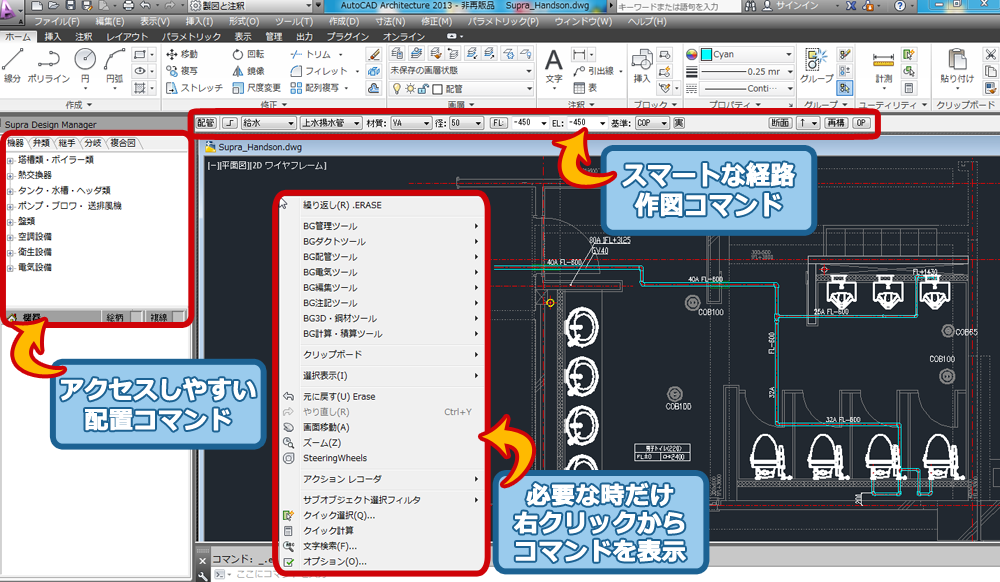
Task: Open the 径 50 diameter dropdown
Action: (x=466, y=122)
